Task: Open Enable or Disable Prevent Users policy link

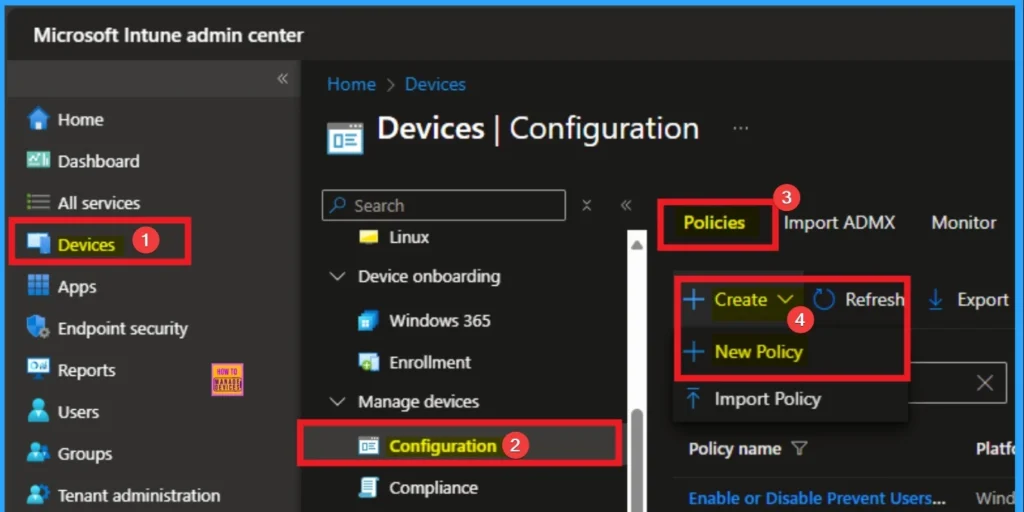Action: click(x=819, y=499)
